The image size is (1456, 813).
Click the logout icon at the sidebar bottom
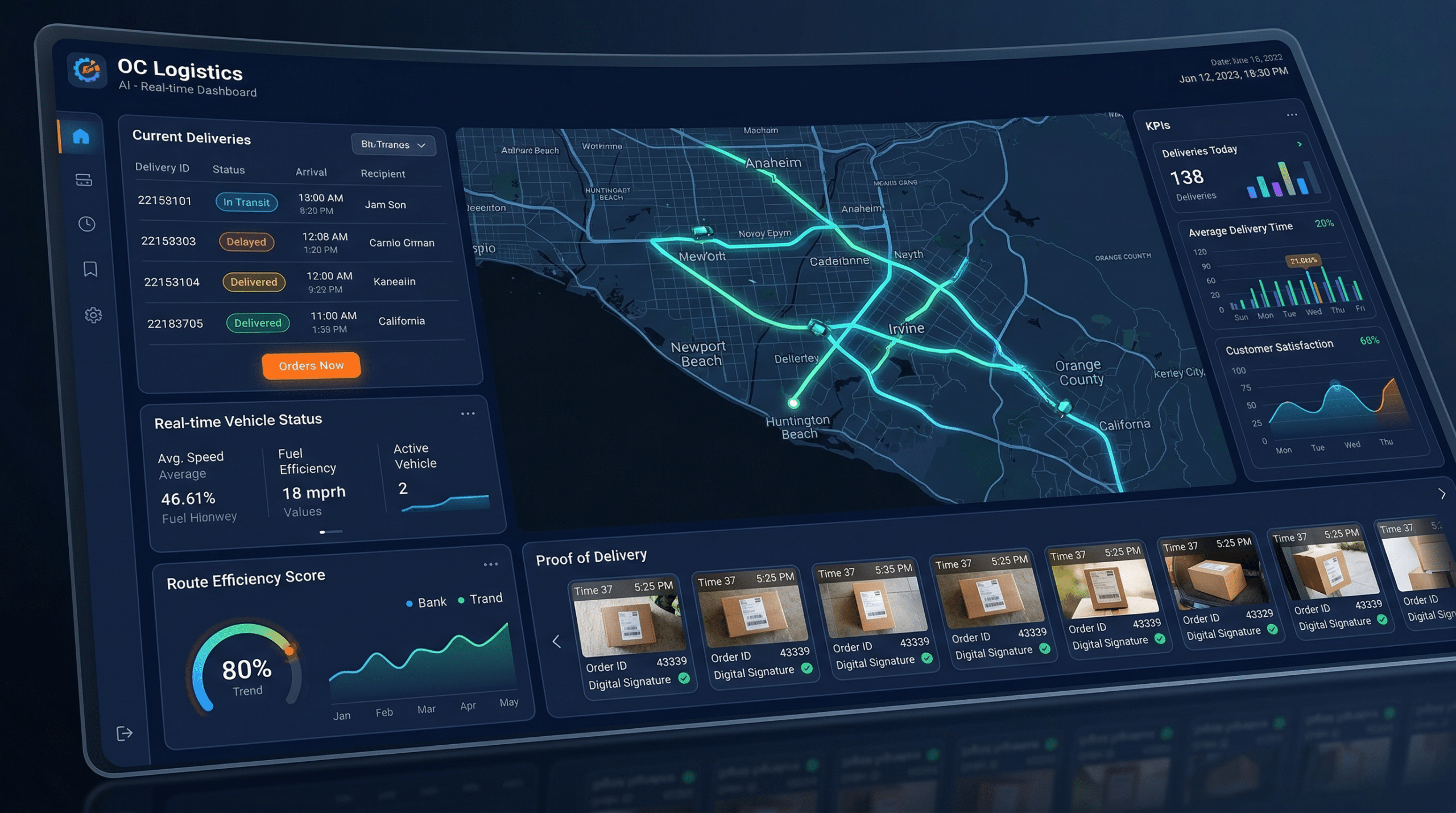[x=123, y=733]
